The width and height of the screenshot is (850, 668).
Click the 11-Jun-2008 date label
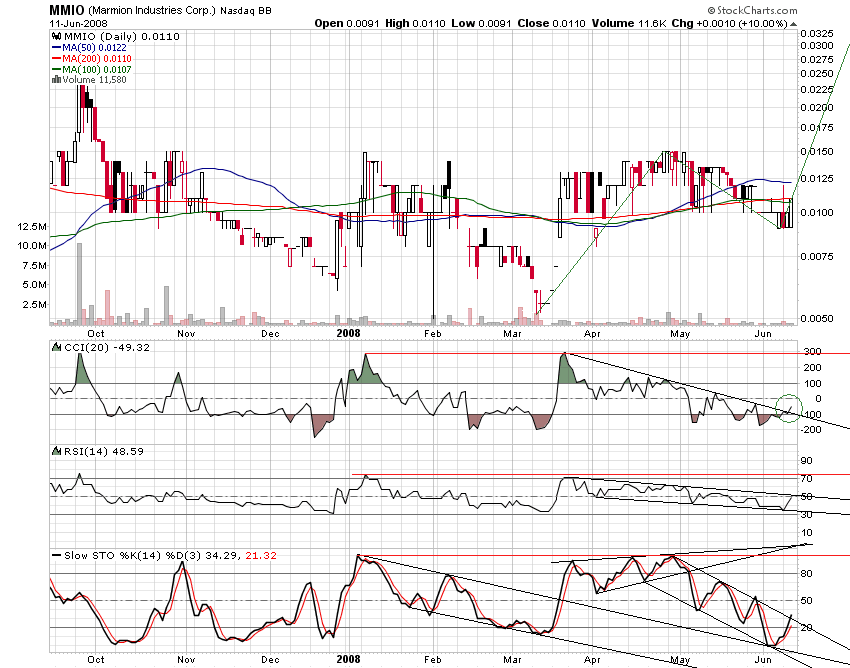pos(79,23)
